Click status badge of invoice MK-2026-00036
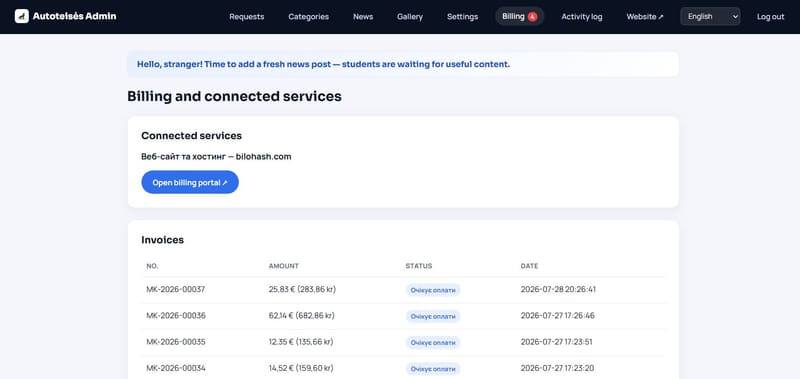 [x=433, y=316]
